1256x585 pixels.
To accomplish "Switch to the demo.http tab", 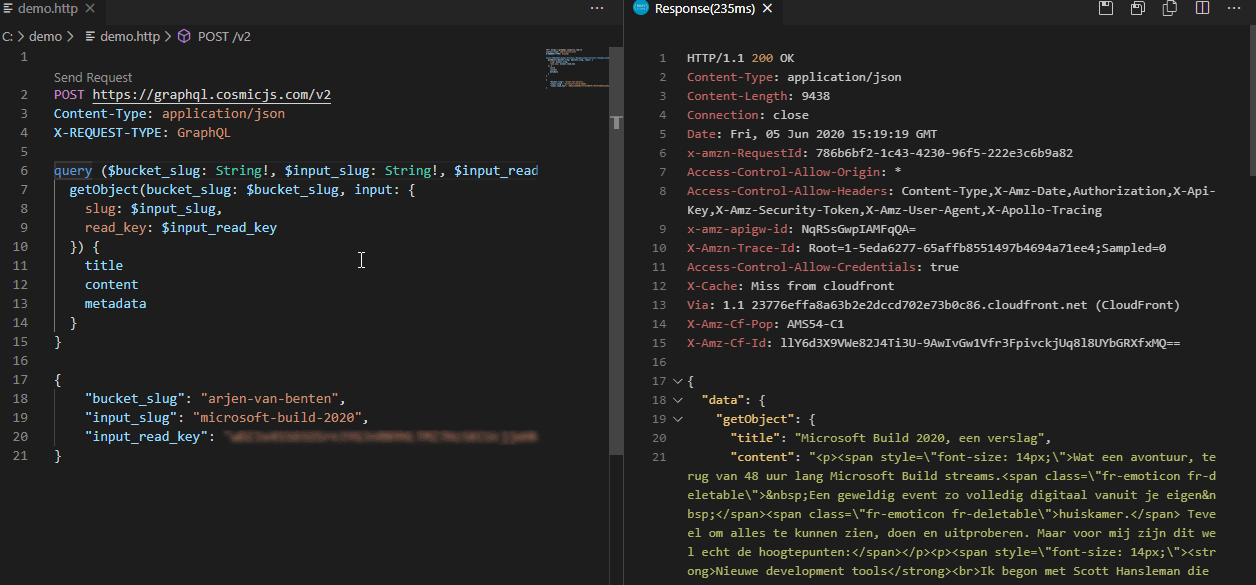I will tap(46, 9).
